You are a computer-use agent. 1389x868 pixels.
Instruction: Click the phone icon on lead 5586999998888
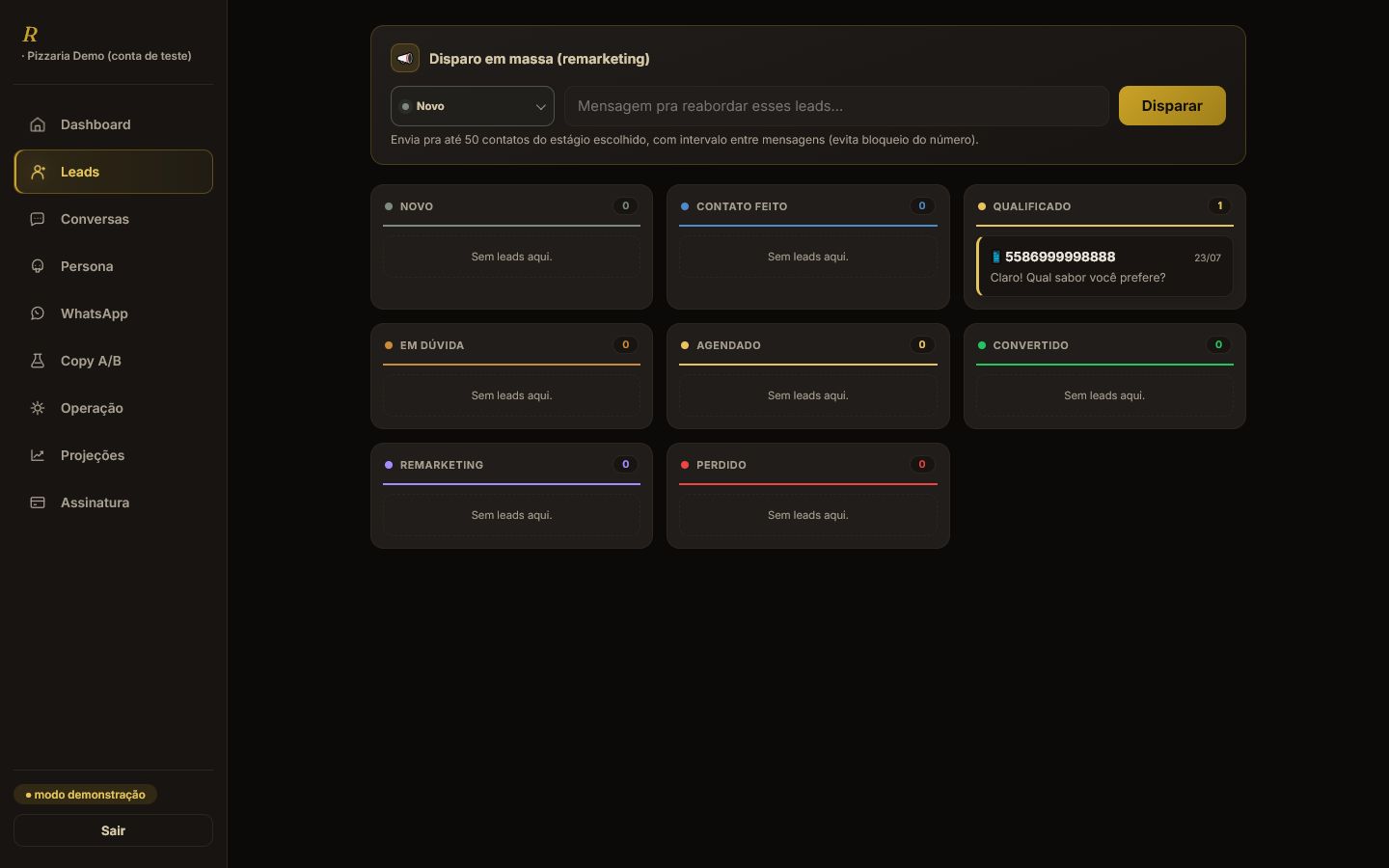tap(995, 258)
